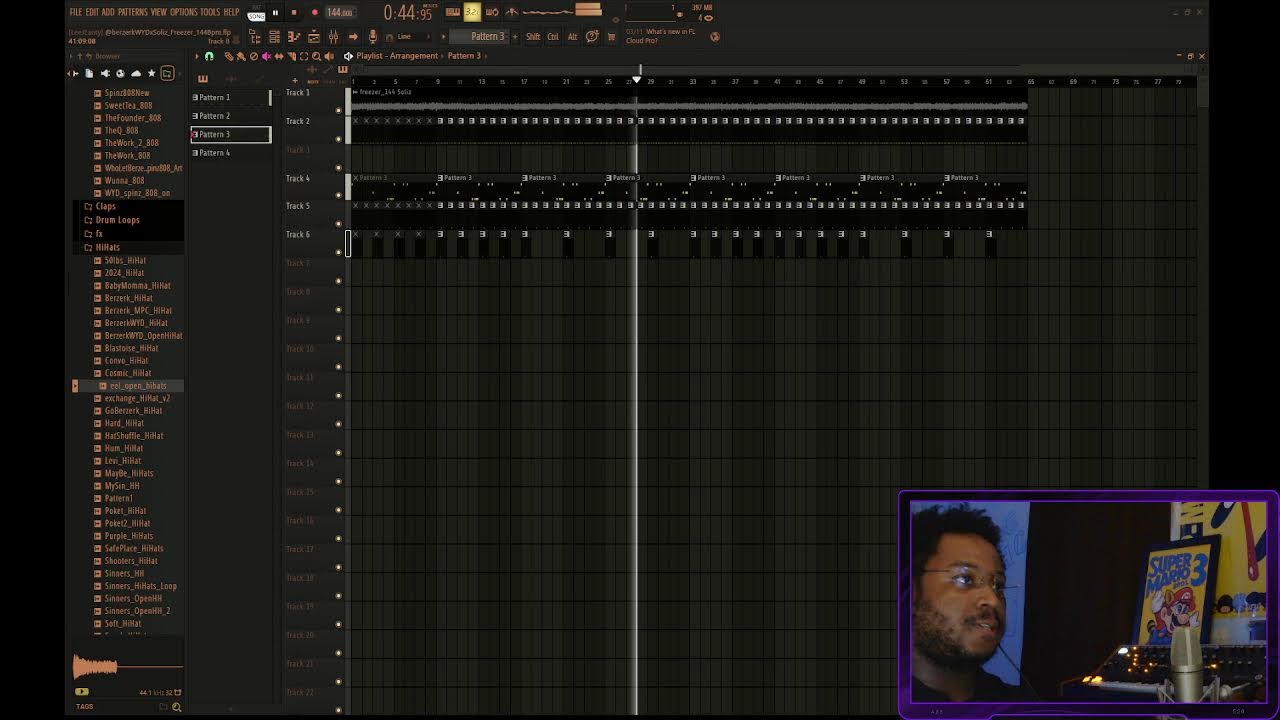Select the magnet snap icon in Playlist
This screenshot has height=720, width=1280.
209,56
